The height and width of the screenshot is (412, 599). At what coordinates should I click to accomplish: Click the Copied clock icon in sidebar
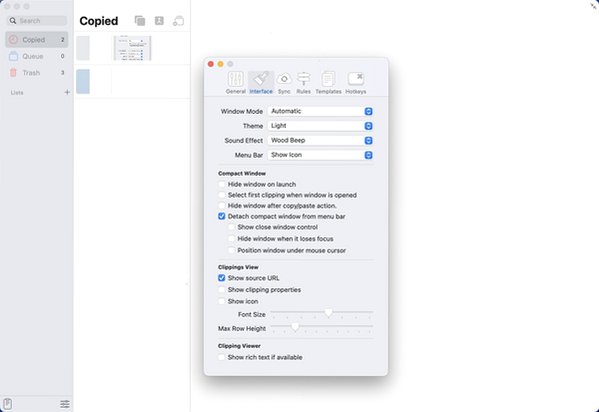coord(13,39)
